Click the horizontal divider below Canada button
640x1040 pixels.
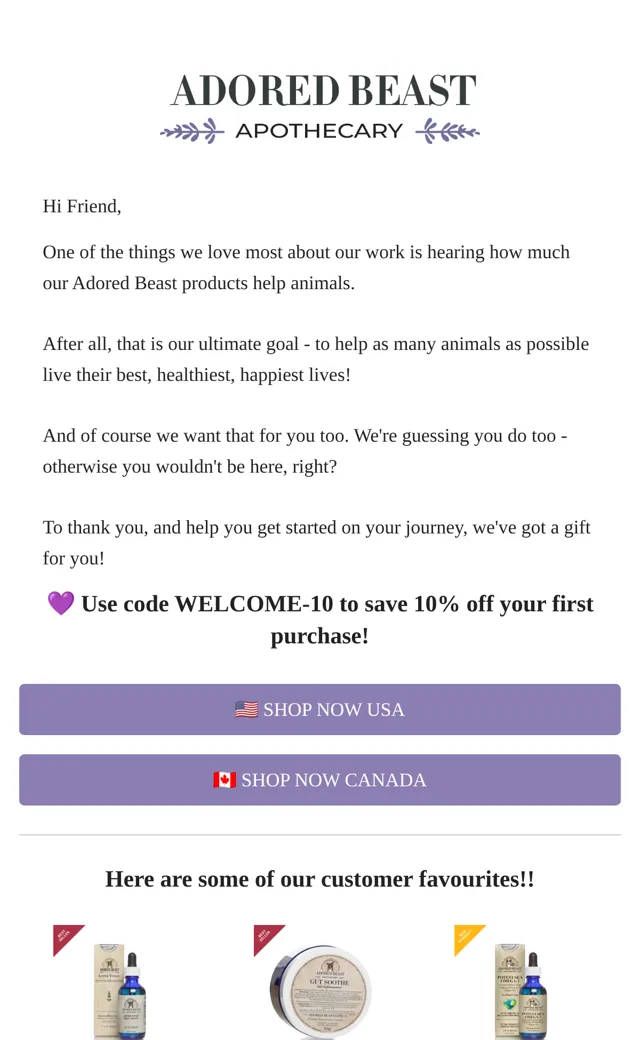[x=320, y=834]
